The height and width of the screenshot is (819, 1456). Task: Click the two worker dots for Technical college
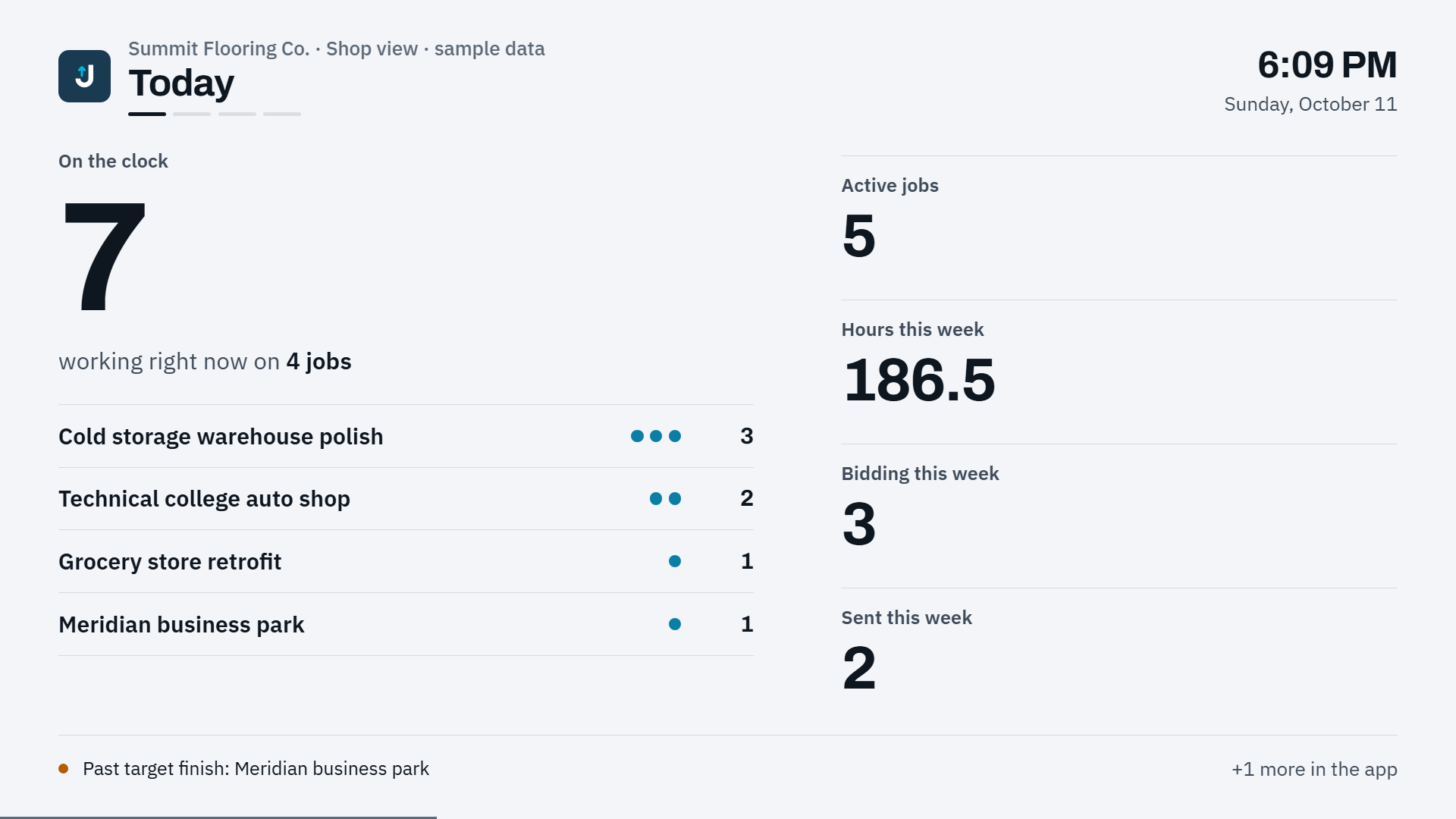click(x=665, y=498)
